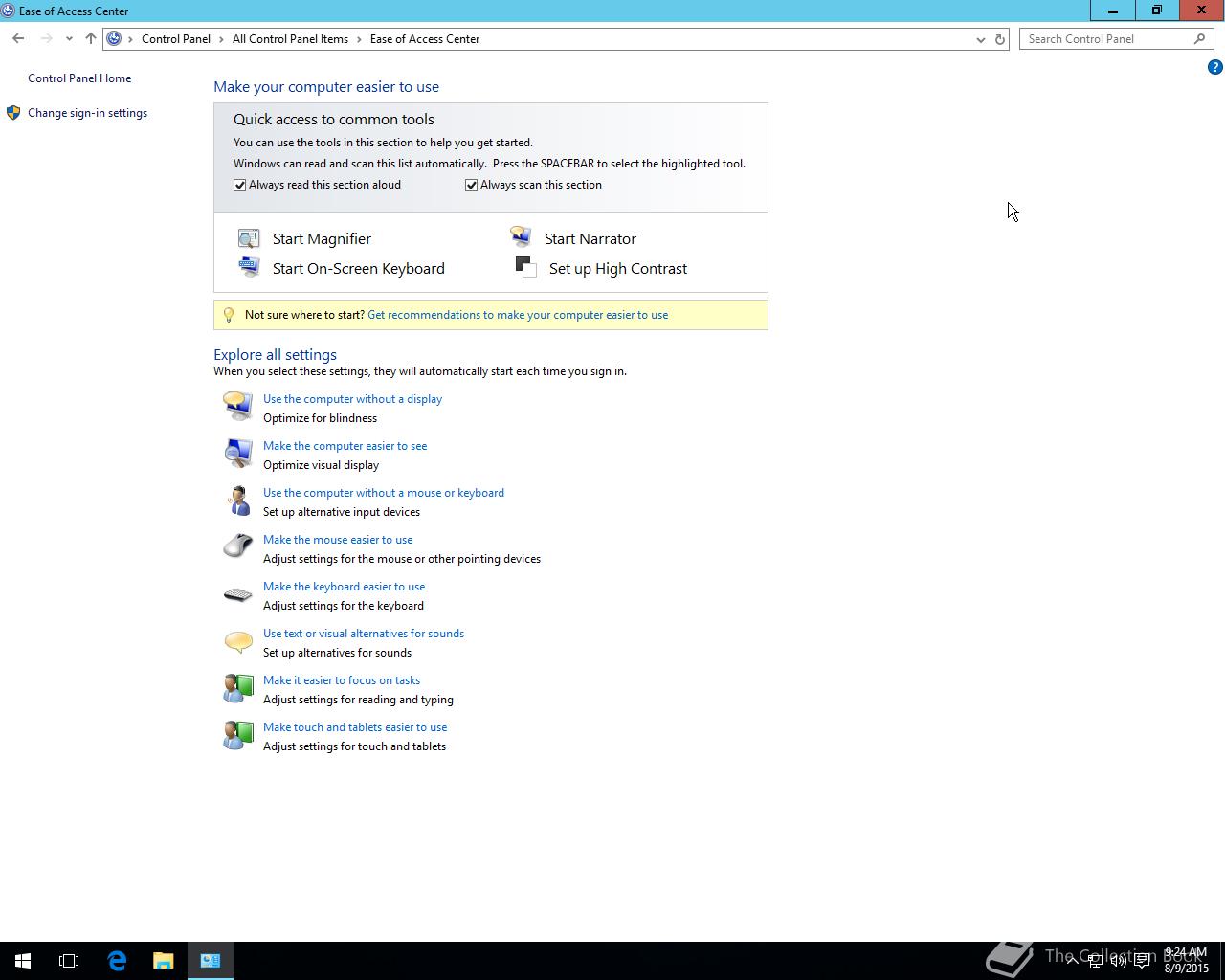Open Use text or visual alternatives for sounds
Viewport: 1225px width, 980px height.
364,634
